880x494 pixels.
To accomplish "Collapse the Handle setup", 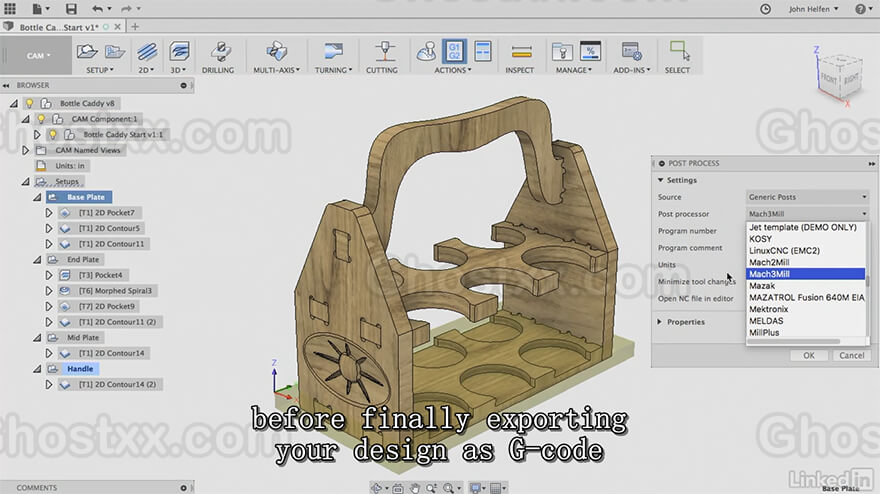I will point(37,369).
